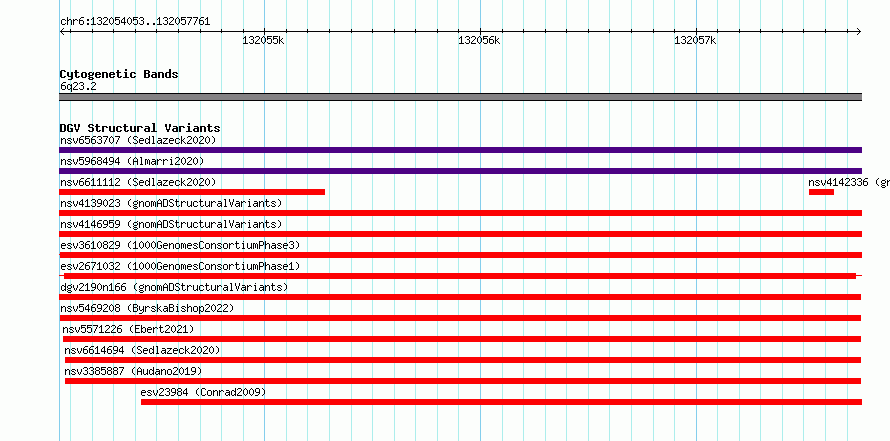Image resolution: width=890 pixels, height=441 pixels.
Task: Click the 6q23.2 band label
Action: coord(78,87)
